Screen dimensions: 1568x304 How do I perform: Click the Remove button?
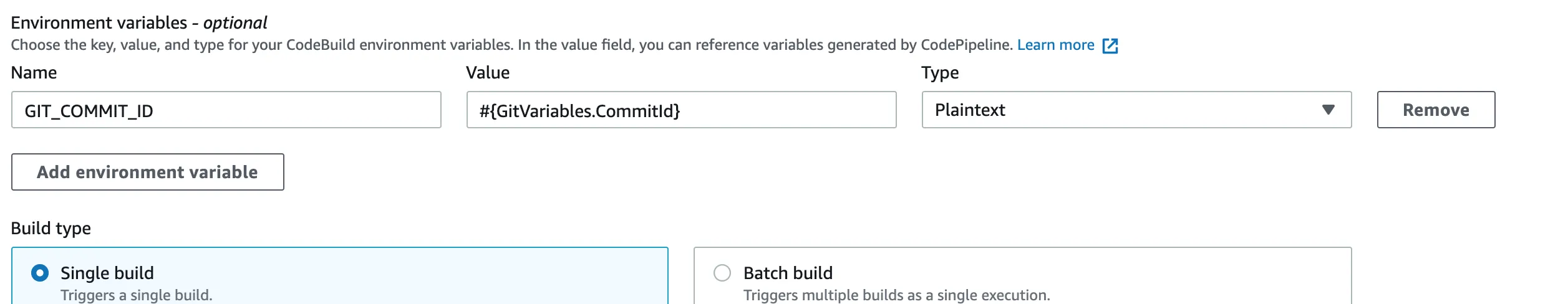(x=1435, y=110)
